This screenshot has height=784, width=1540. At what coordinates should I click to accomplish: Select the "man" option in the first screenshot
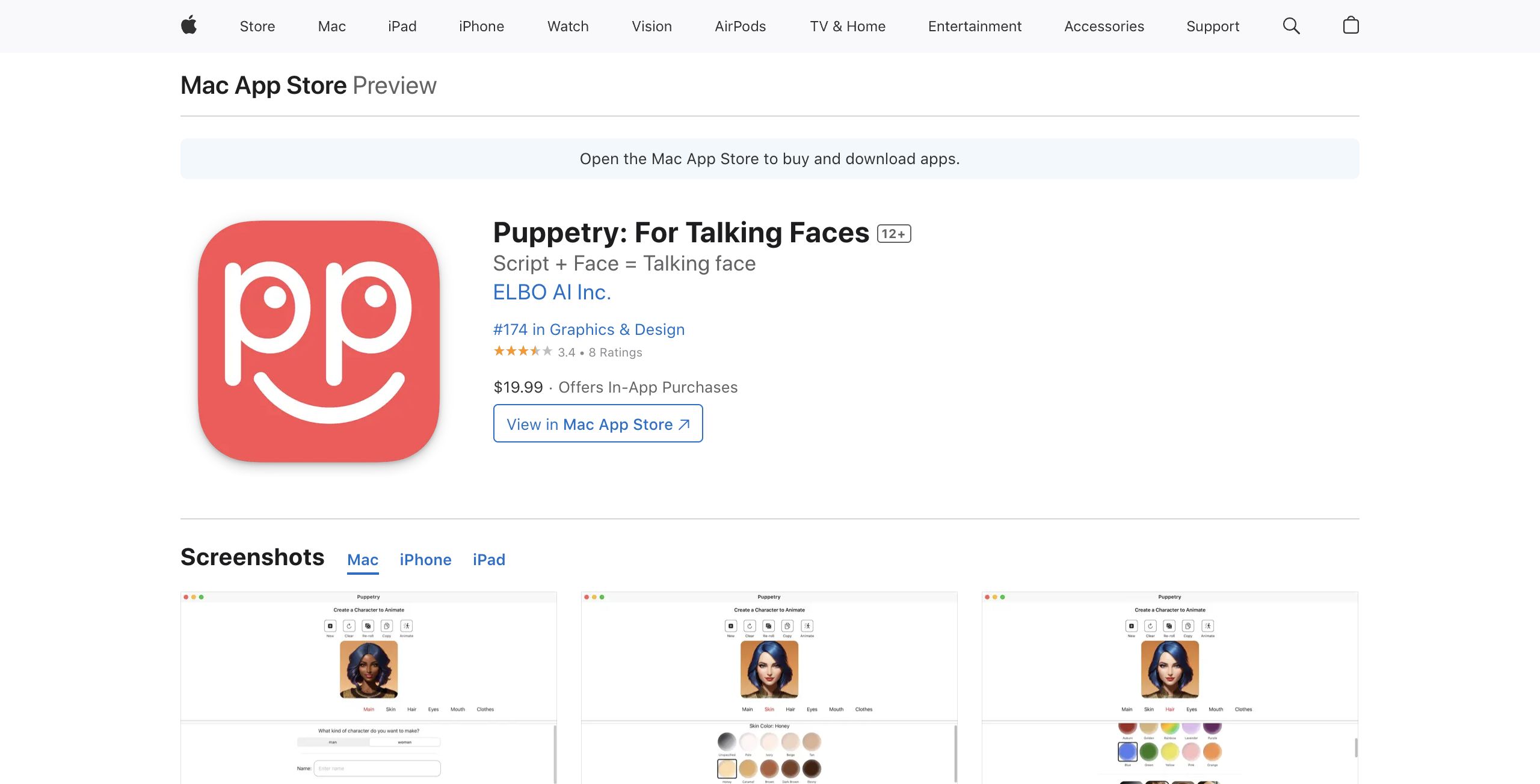pos(333,743)
